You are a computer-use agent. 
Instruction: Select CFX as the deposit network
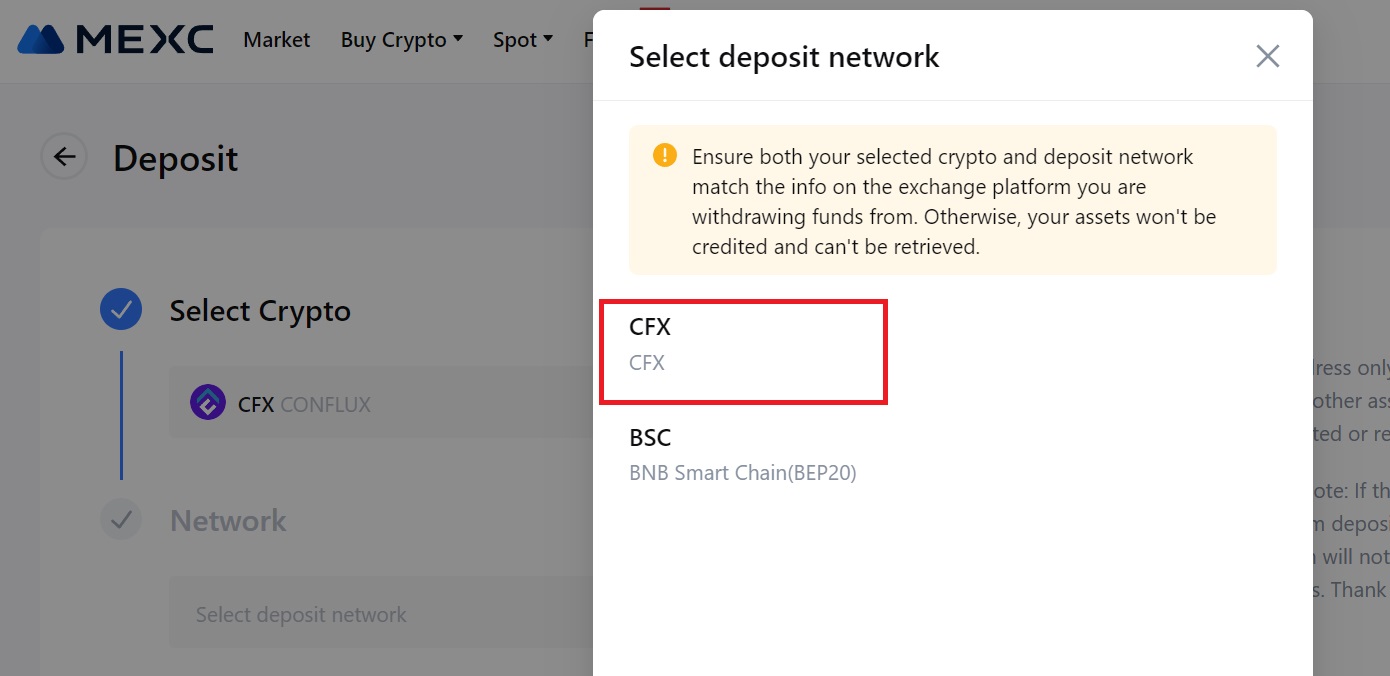pos(744,343)
